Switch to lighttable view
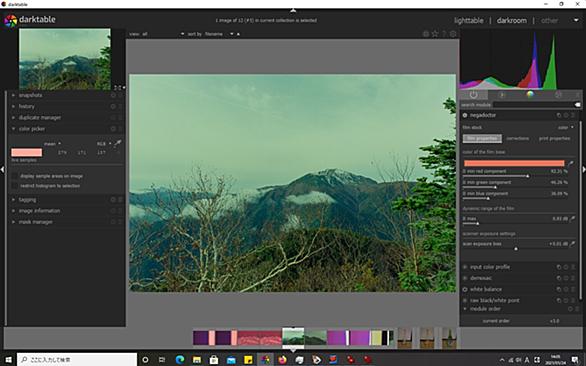Viewport: 586px width, 366px height. 469,21
